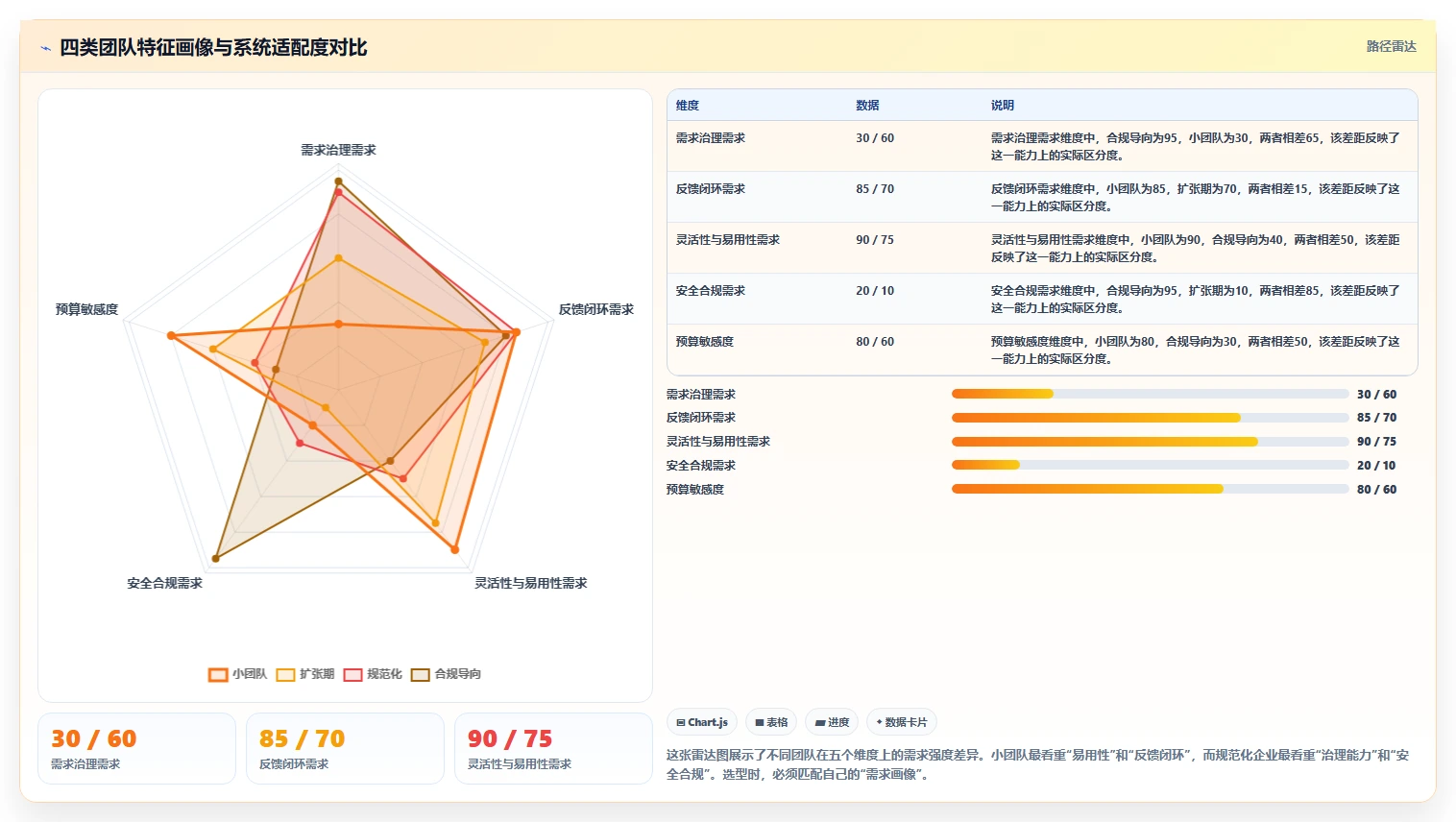Viewport: 1456px width, 822px height.
Task: Click the 80 / 60 progress value label
Action: pos(1376,490)
